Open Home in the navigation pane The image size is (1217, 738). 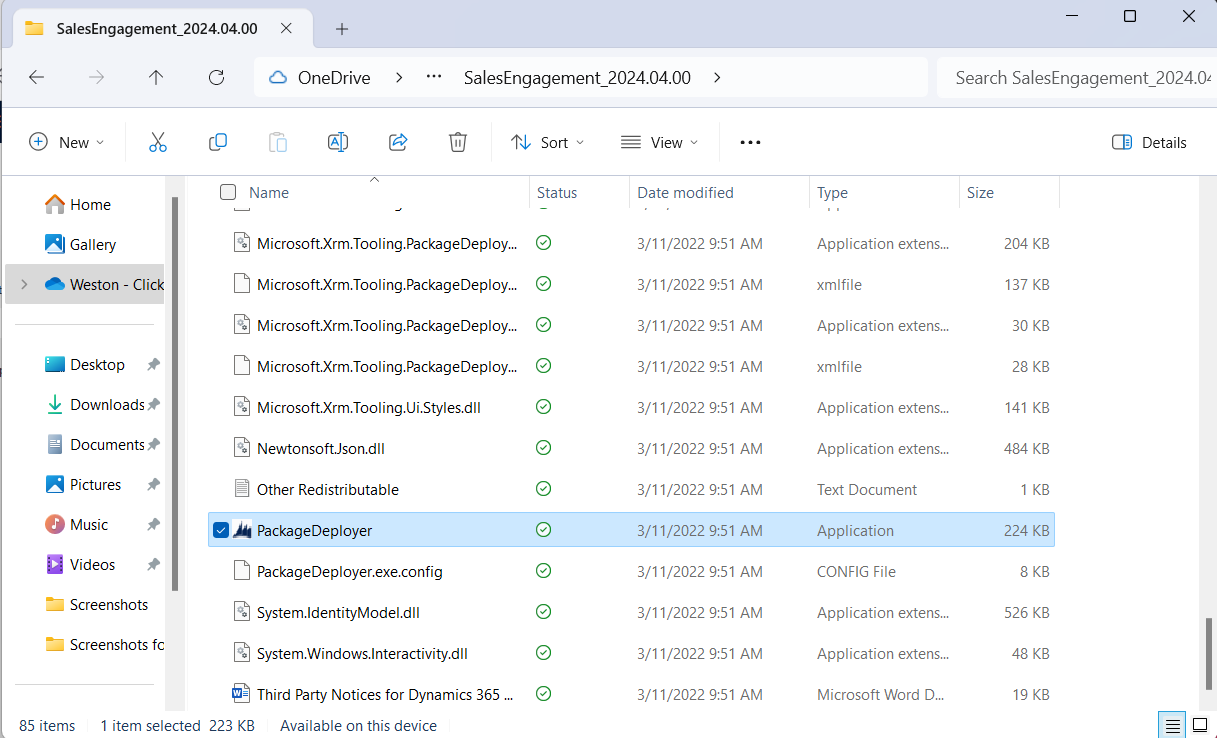tap(90, 204)
